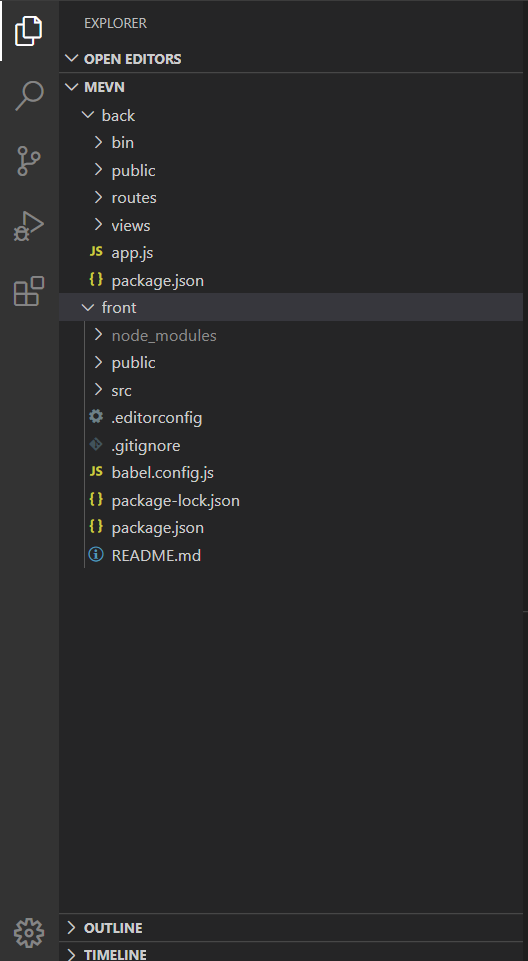Screen dimensions: 528x961
Task: Open the Explorer view in activity bar
Action: (x=29, y=31)
